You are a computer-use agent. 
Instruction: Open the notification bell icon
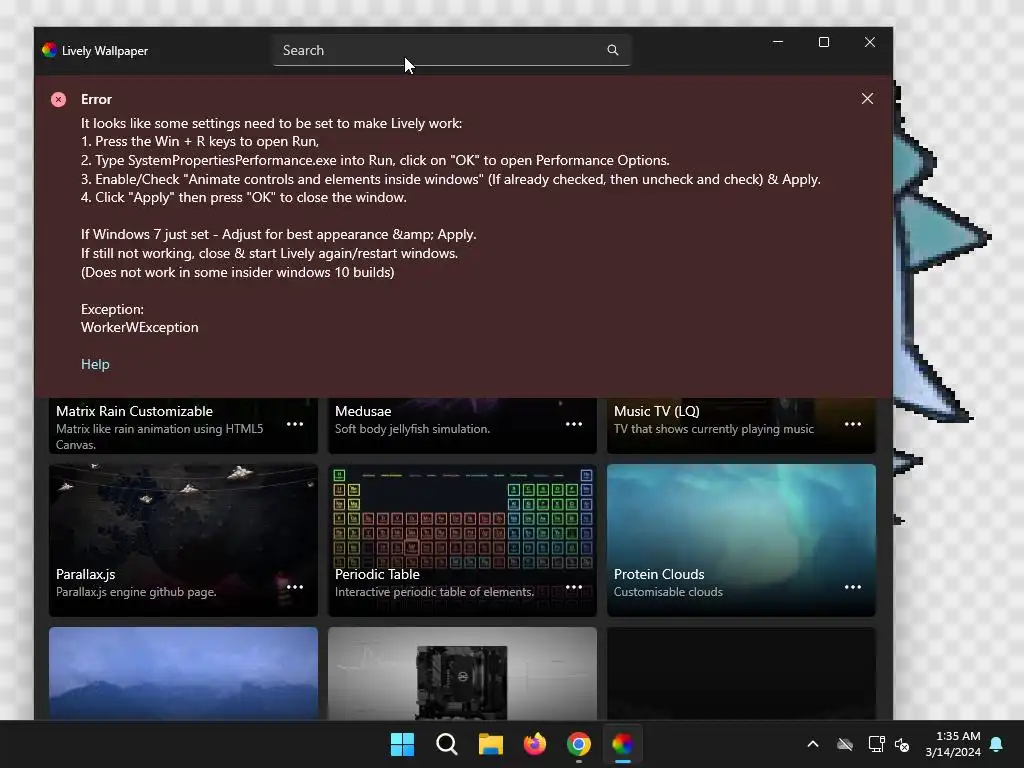997,744
